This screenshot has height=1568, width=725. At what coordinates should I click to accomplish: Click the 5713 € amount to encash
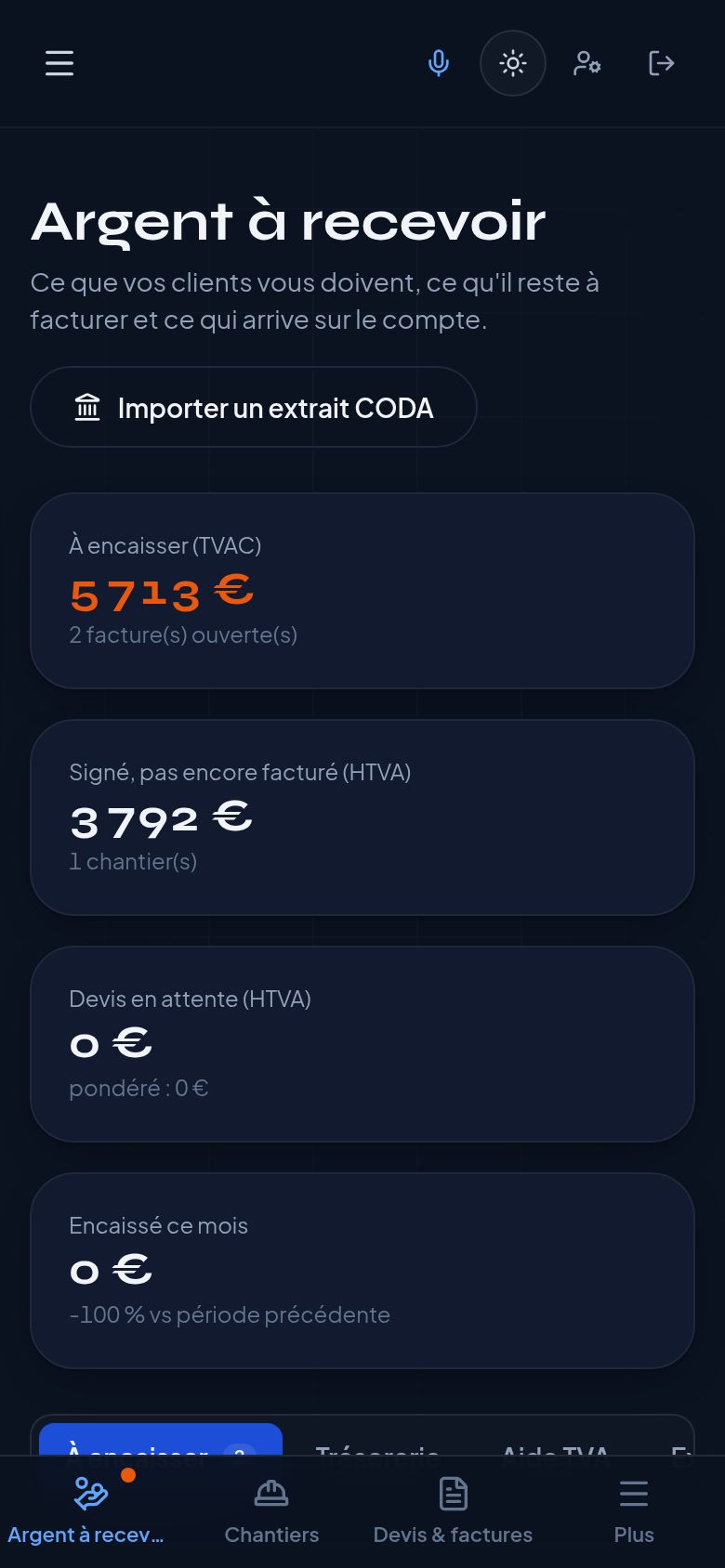pos(162,593)
